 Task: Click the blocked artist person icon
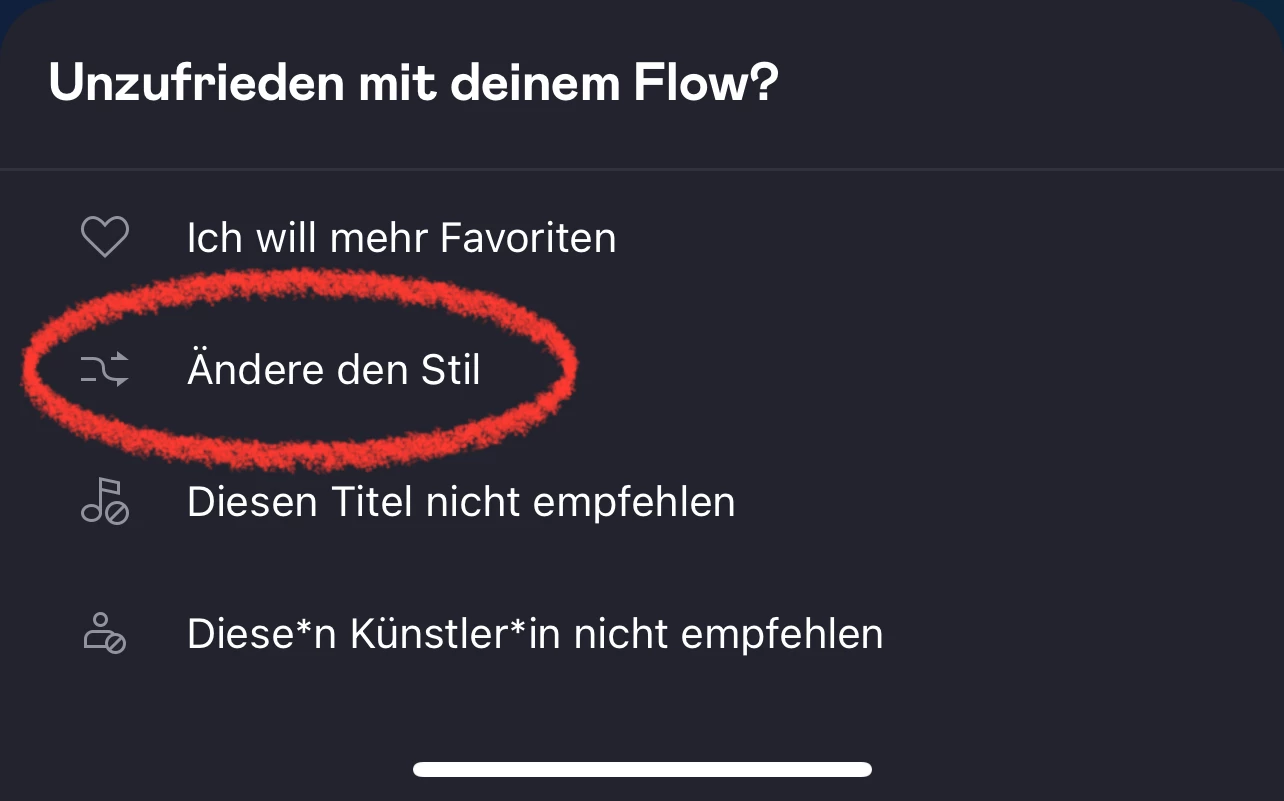tap(104, 634)
